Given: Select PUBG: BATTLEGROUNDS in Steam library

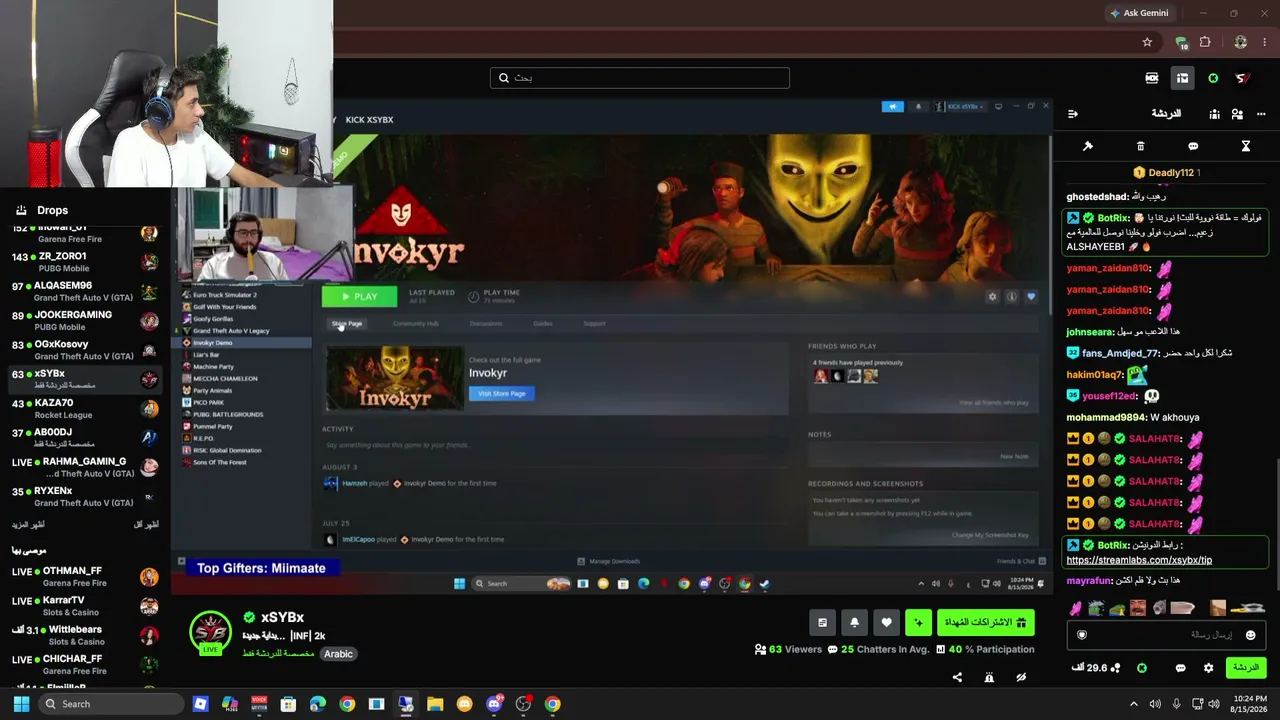Looking at the screenshot, I should 228,414.
